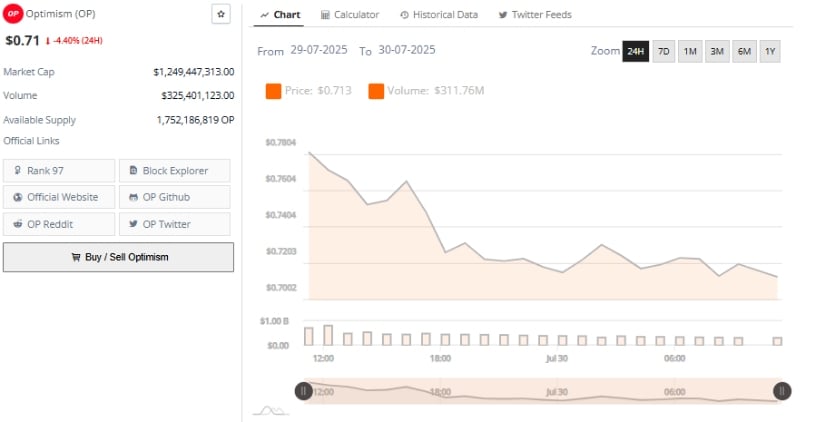Click the left range slider handle
The image size is (825, 422).
[304, 391]
